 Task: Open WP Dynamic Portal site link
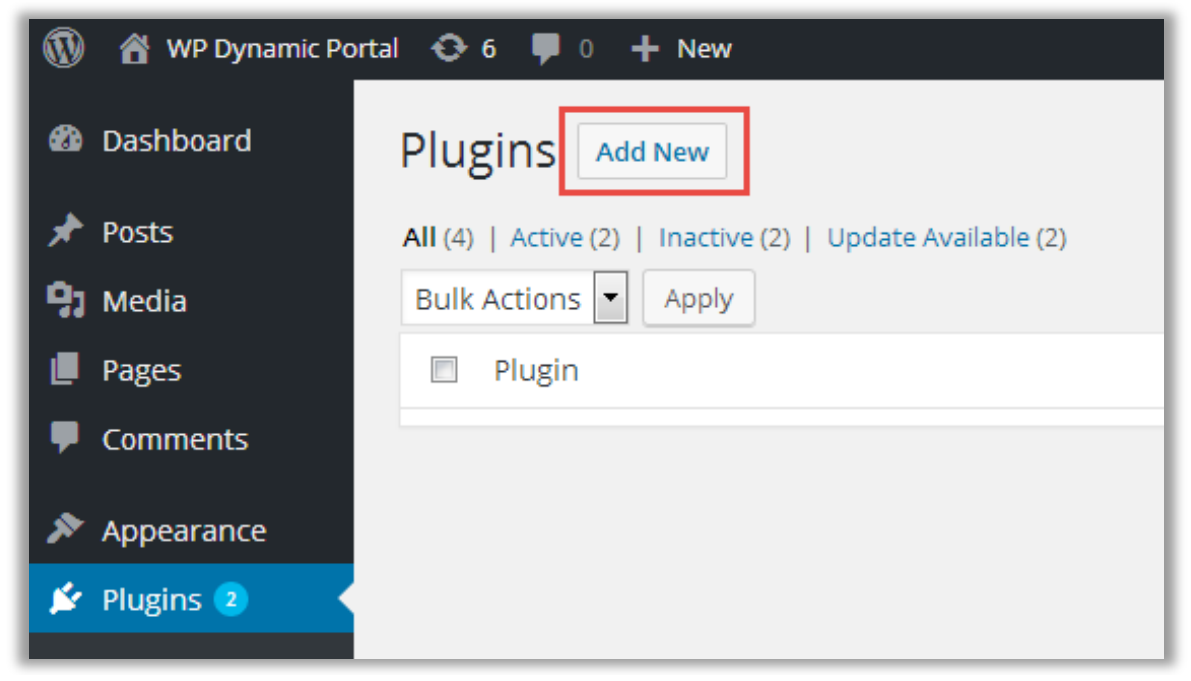[283, 49]
